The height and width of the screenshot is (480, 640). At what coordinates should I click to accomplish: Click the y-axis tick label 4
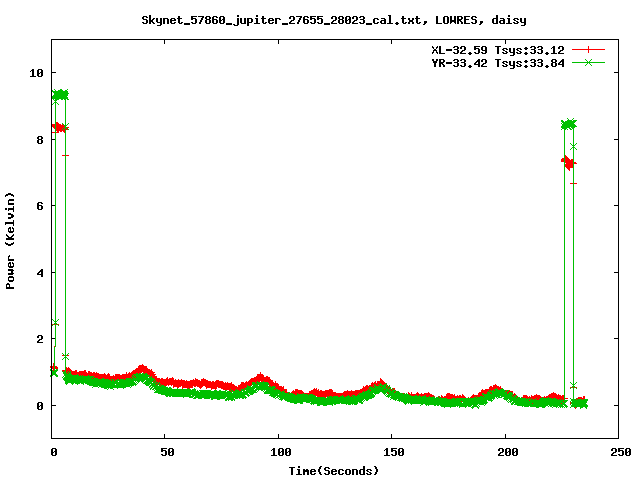(40, 273)
